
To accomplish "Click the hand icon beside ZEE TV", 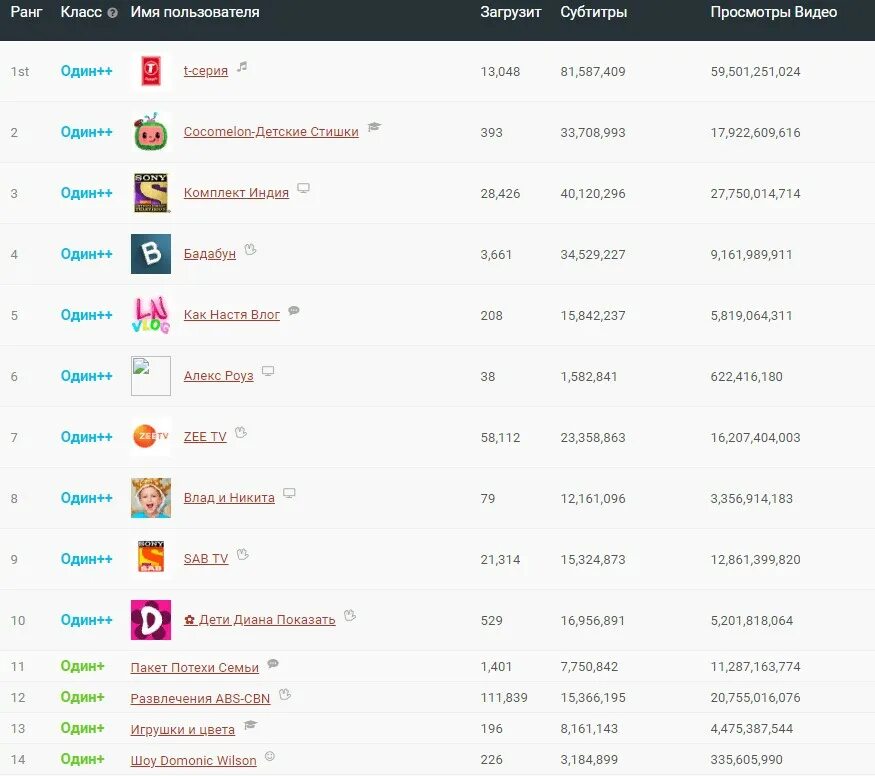I will click(x=241, y=432).
